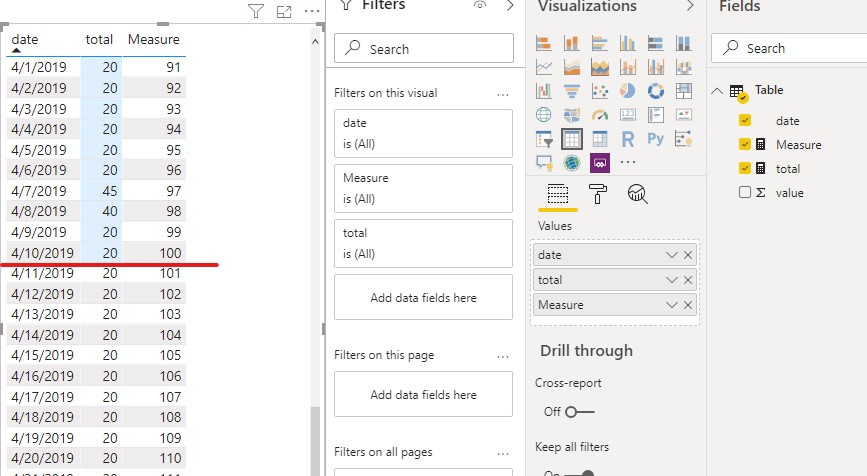Select the KPI visualization

684,114
